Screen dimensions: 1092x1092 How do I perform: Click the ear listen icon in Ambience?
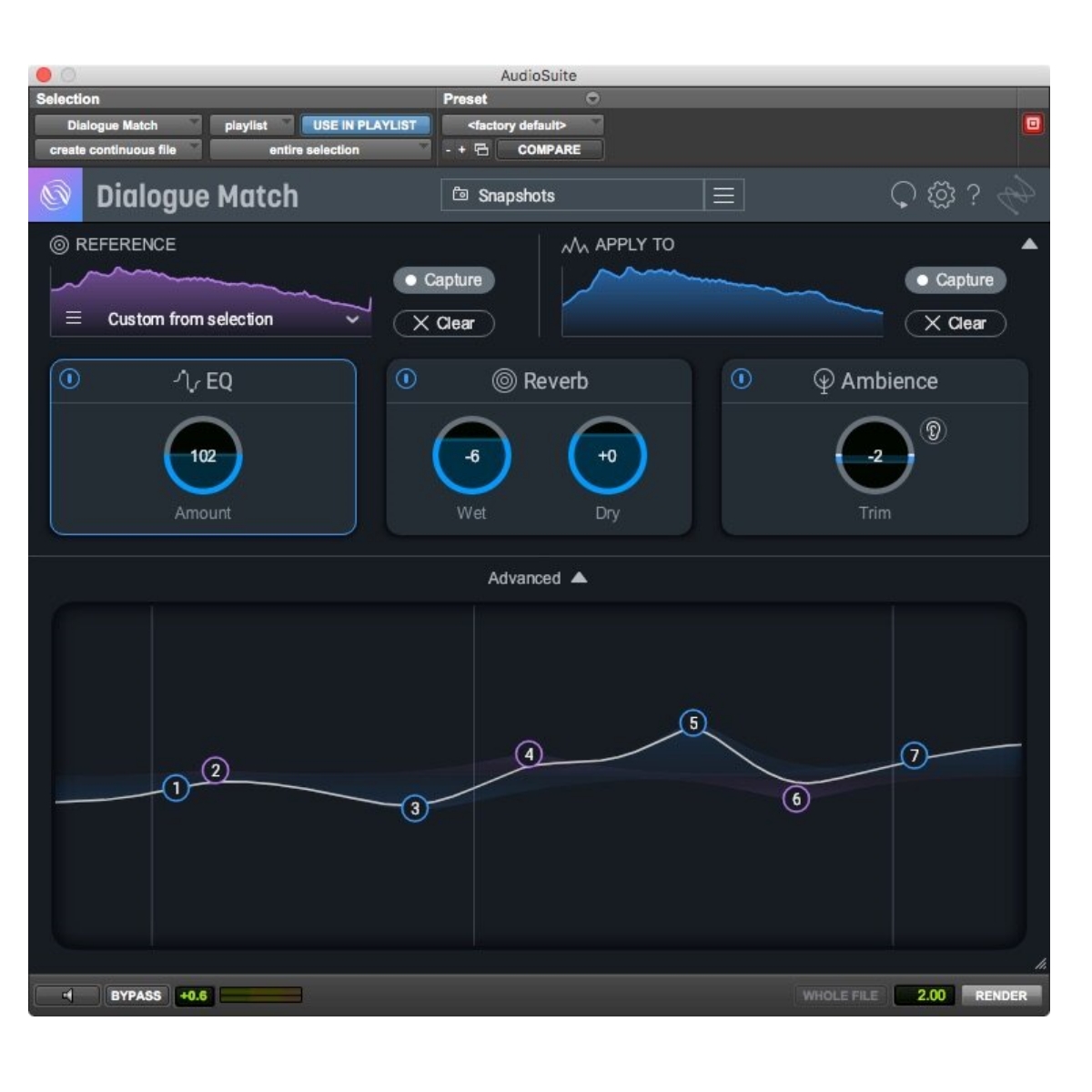pyautogui.click(x=933, y=430)
